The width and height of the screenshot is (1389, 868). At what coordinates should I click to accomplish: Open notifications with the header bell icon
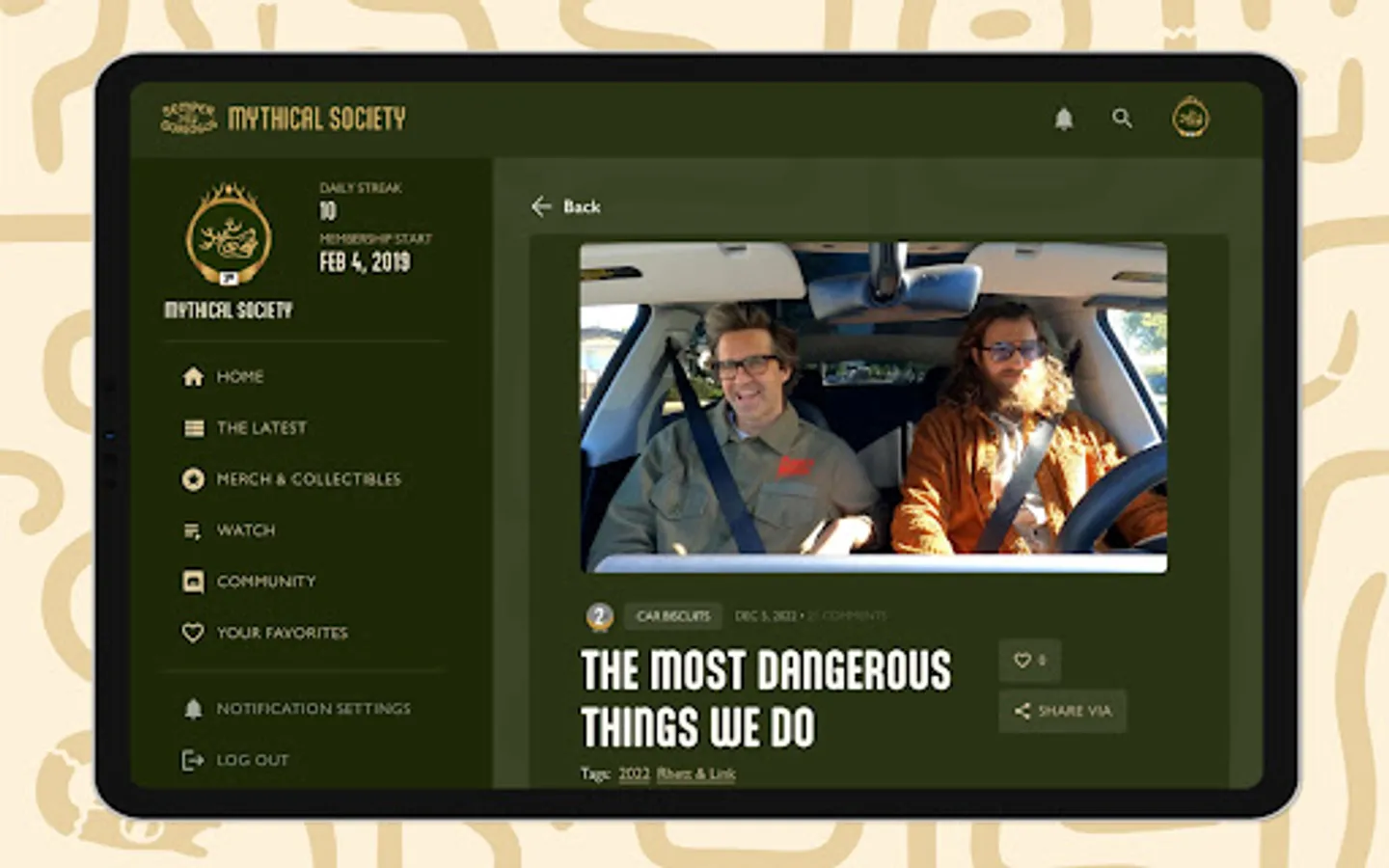point(1064,119)
